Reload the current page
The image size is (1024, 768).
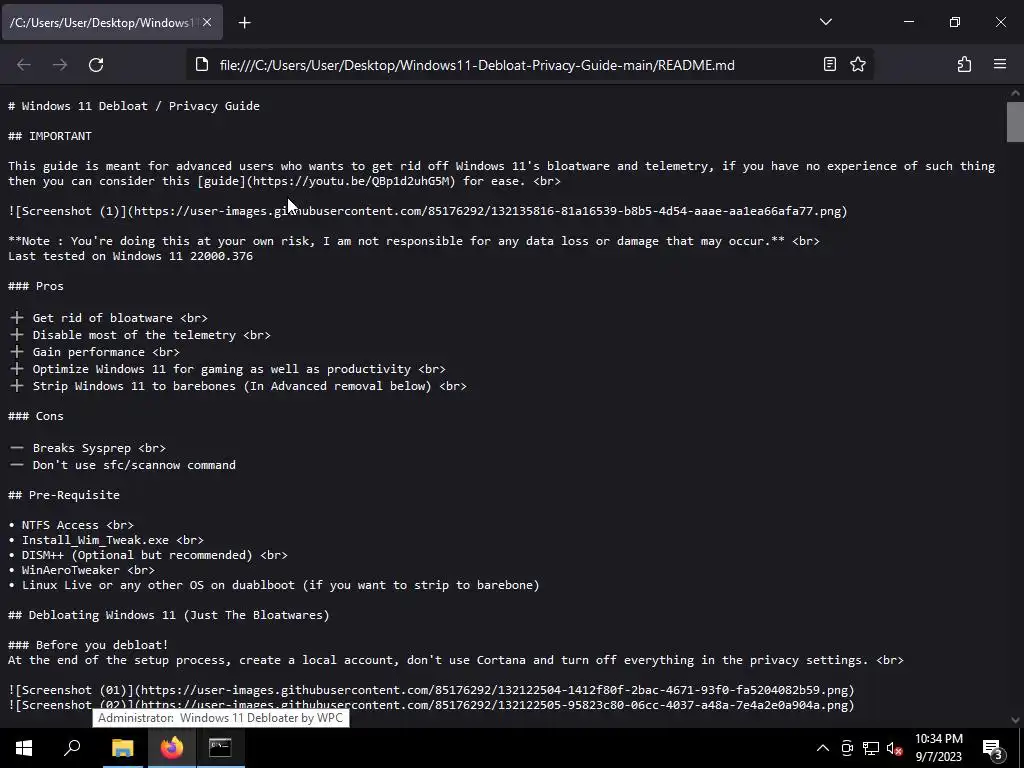coord(96,65)
